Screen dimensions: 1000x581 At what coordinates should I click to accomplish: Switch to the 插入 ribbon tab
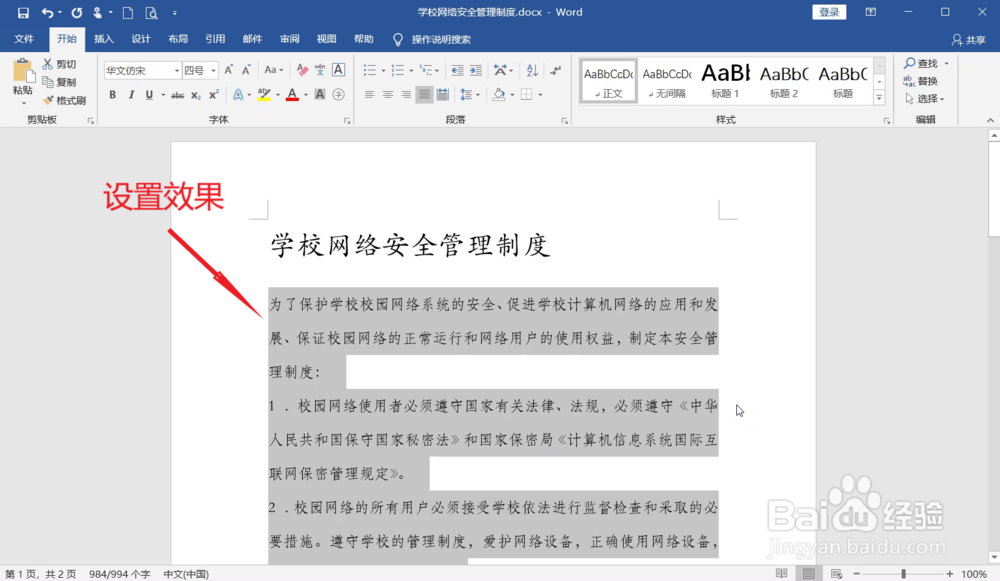point(104,38)
